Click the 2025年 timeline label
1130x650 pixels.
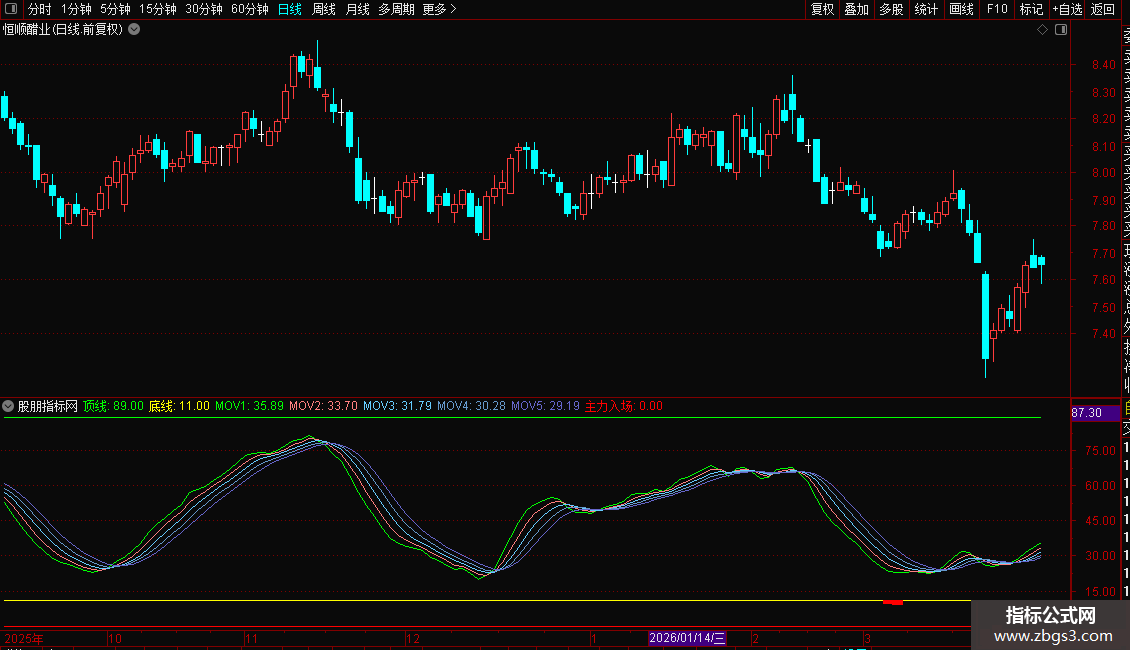[24, 638]
